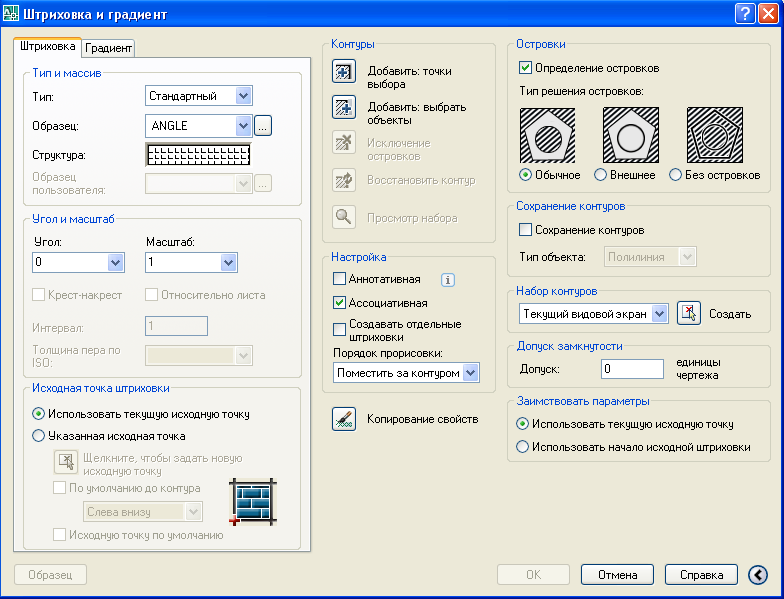Select 'Использовать текущую исходную точку' in Исходная точка штриховки

(x=38, y=414)
